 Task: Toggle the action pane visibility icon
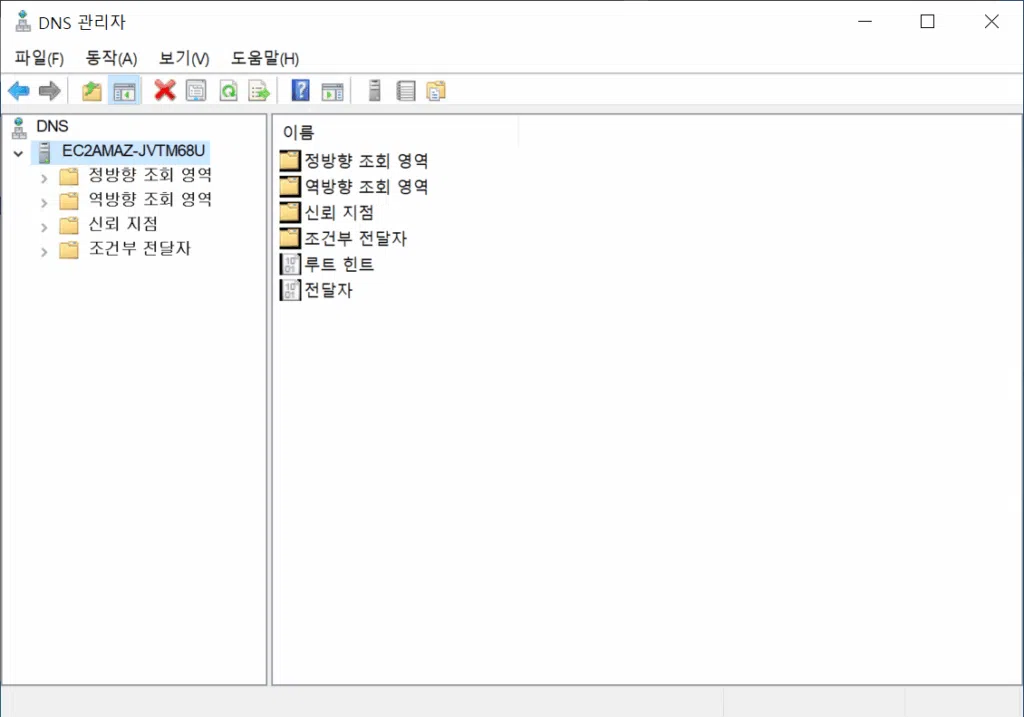pos(333,90)
